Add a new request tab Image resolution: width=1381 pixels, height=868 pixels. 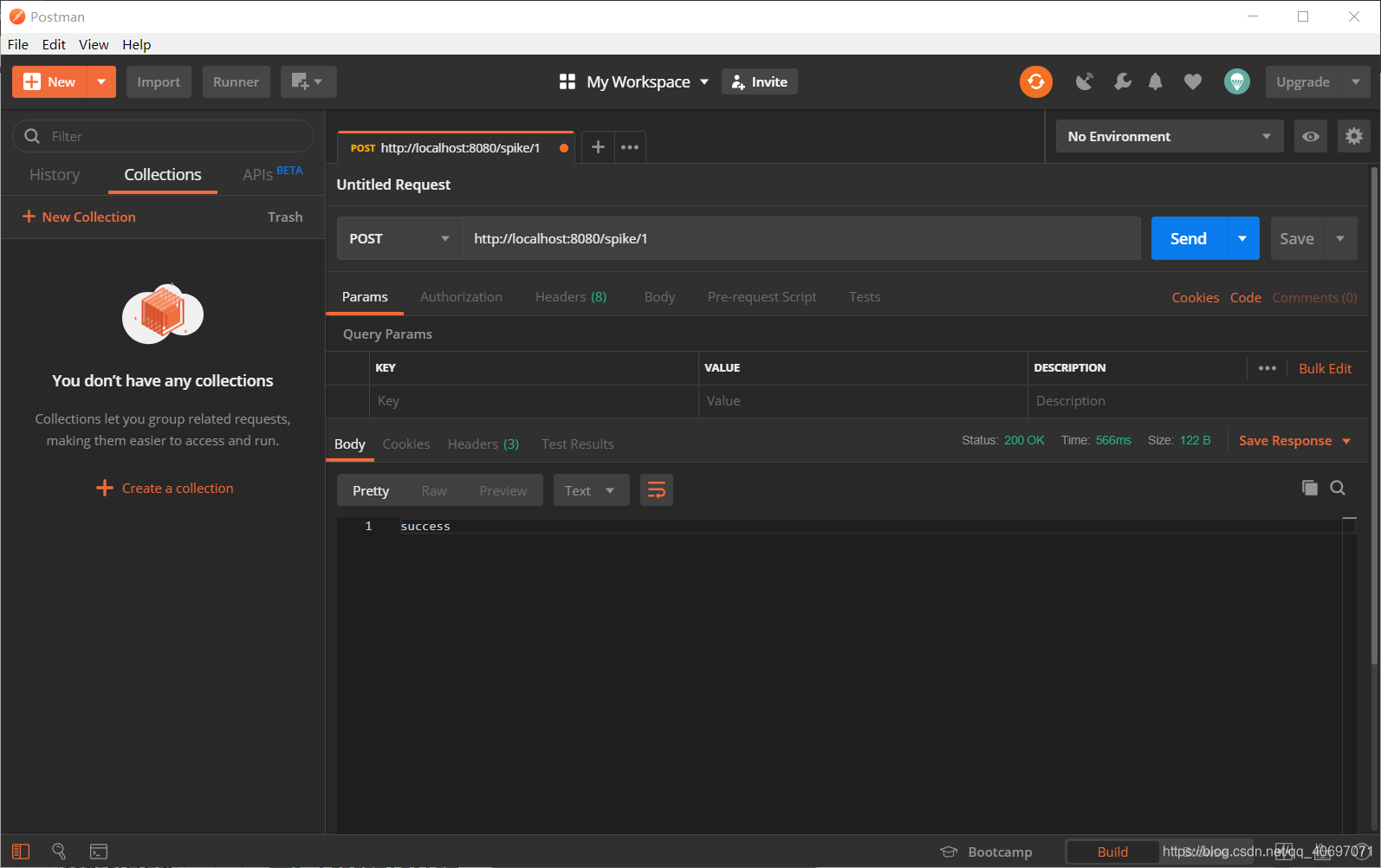tap(598, 147)
